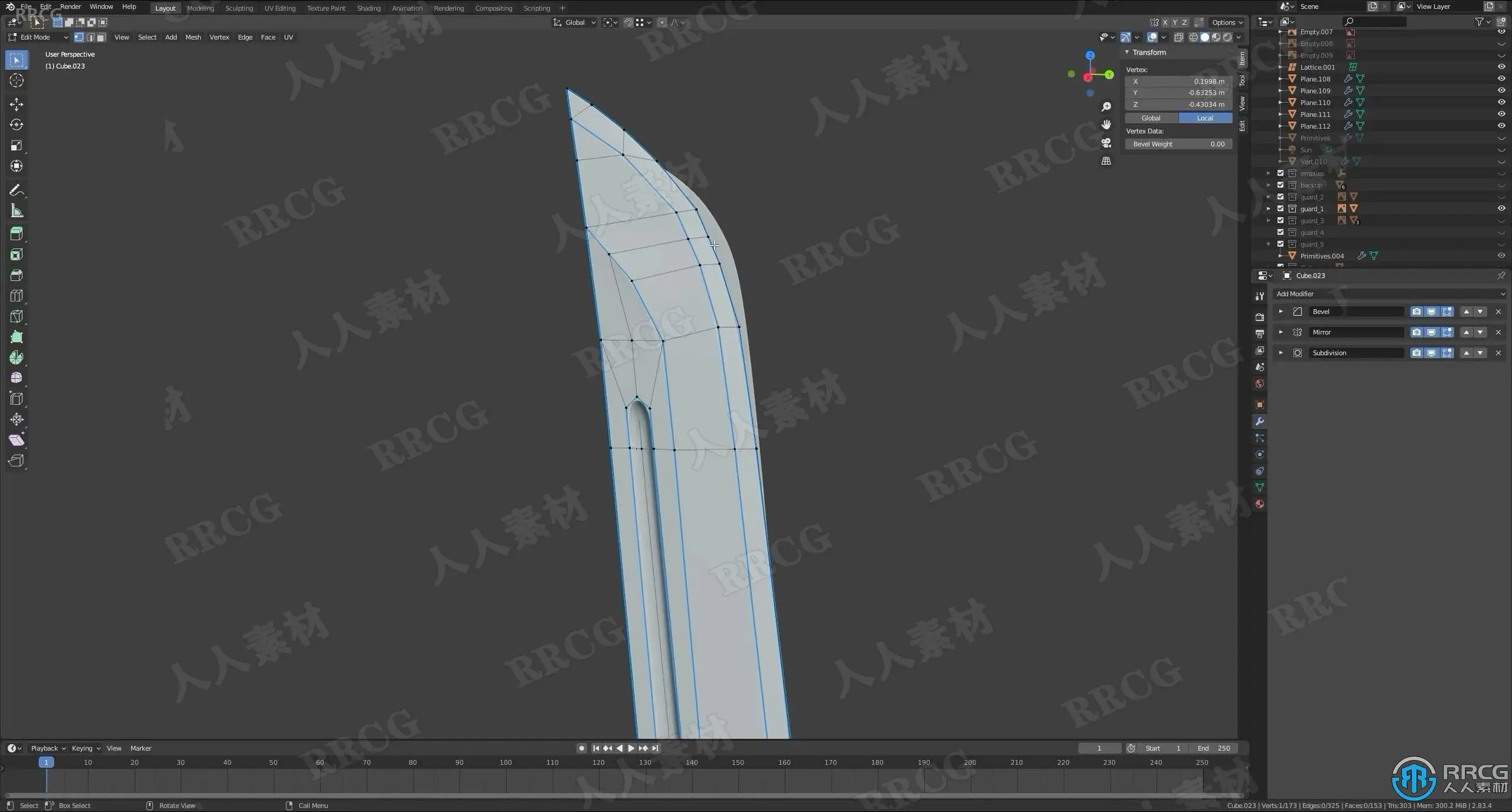1512x812 pixels.
Task: Uncheck the guard_1 collection checkbox
Action: (1280, 209)
